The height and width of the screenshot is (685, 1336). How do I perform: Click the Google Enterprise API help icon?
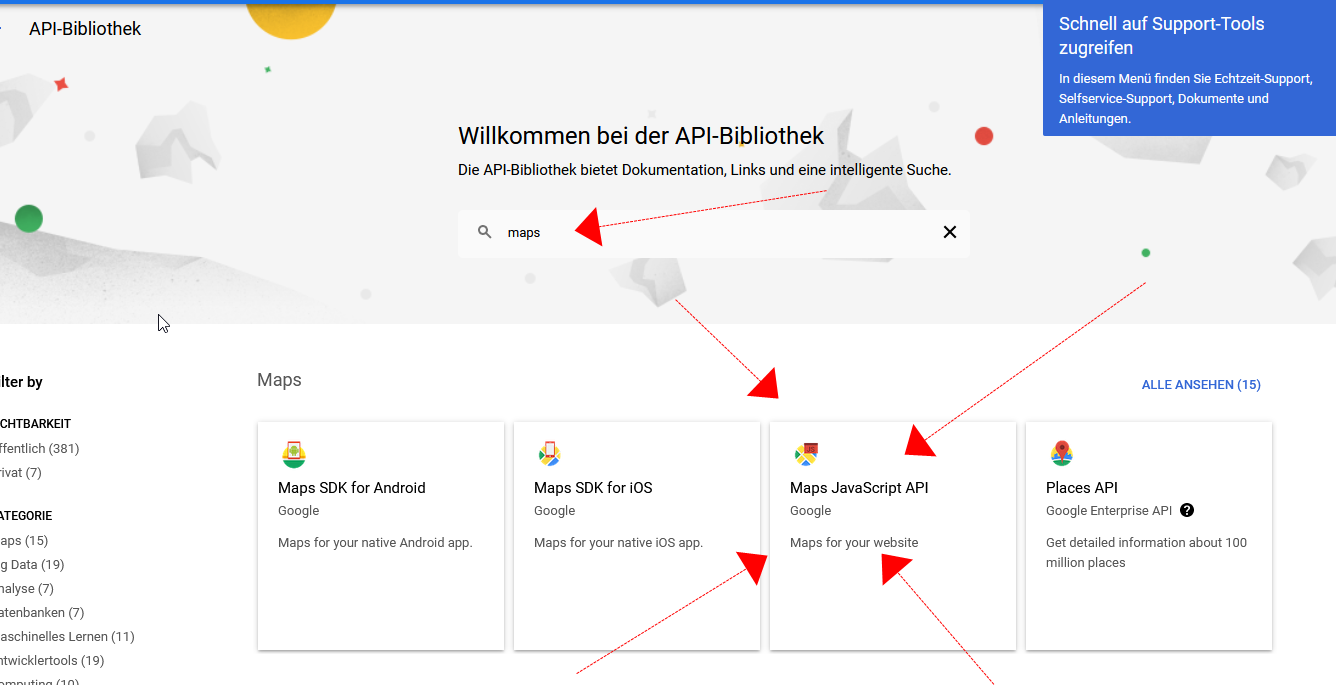[x=1187, y=510]
